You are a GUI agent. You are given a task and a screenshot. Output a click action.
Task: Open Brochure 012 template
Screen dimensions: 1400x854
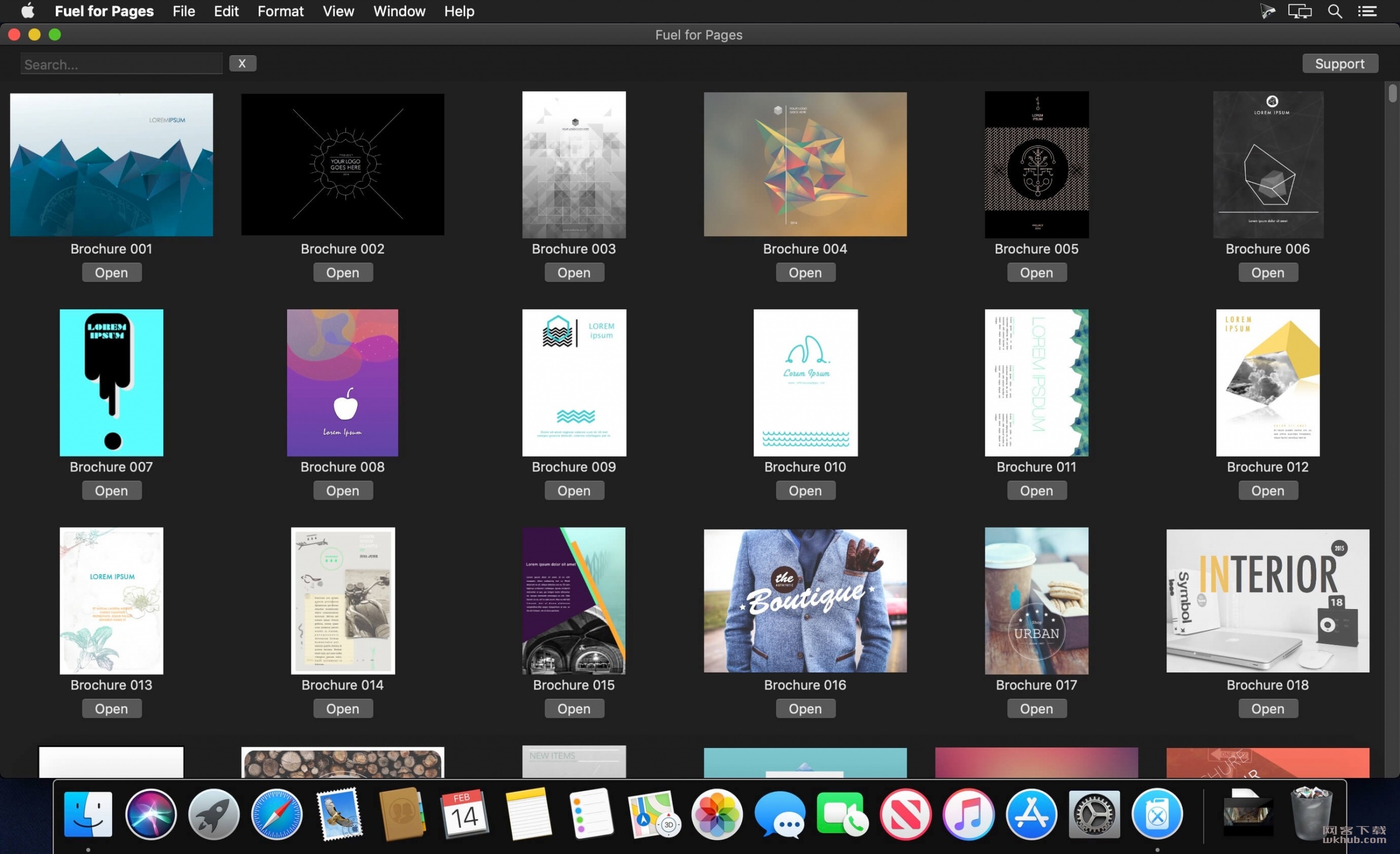point(1268,490)
